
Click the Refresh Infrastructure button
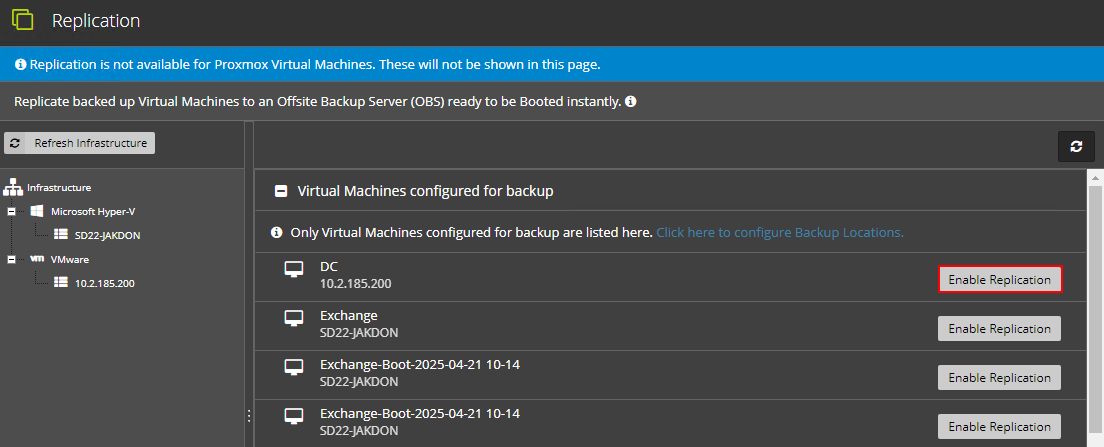click(80, 143)
